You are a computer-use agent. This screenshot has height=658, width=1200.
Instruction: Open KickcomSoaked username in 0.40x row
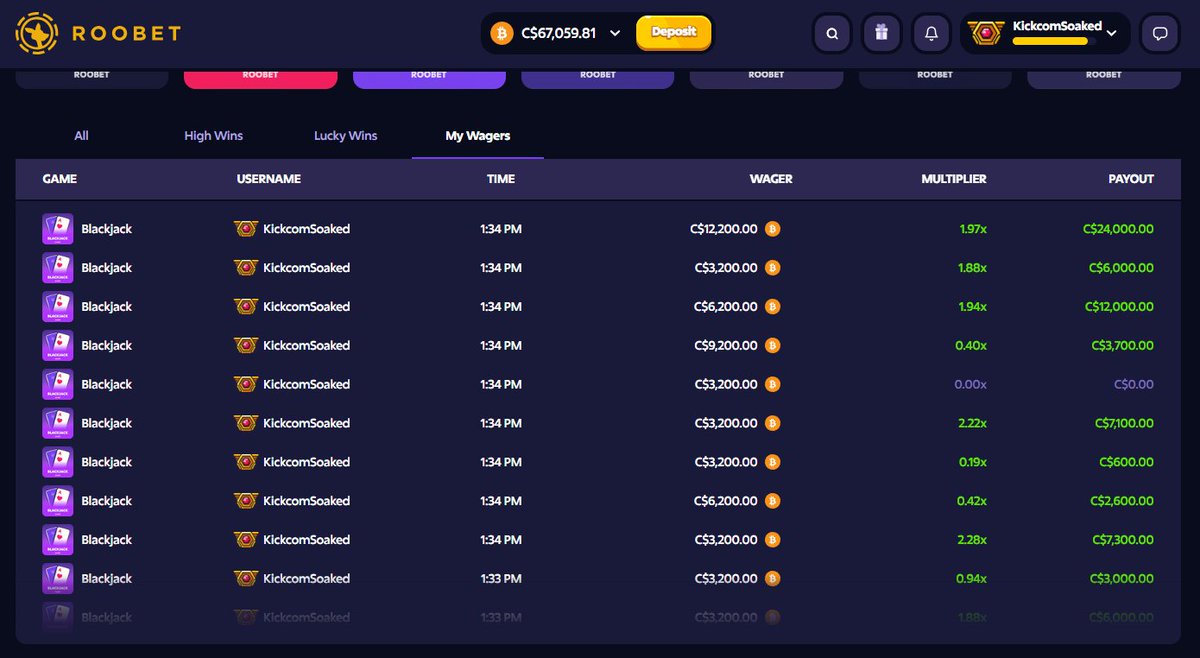tap(307, 346)
